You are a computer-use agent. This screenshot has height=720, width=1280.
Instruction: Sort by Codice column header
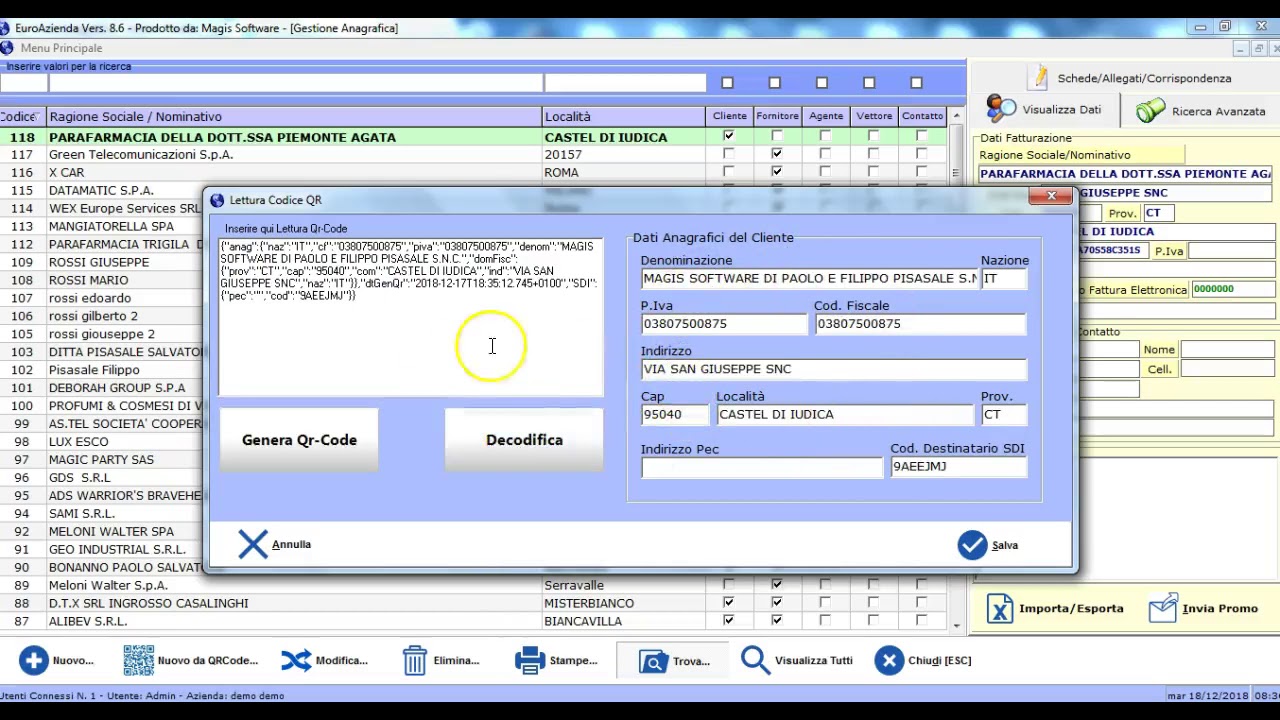tap(21, 116)
